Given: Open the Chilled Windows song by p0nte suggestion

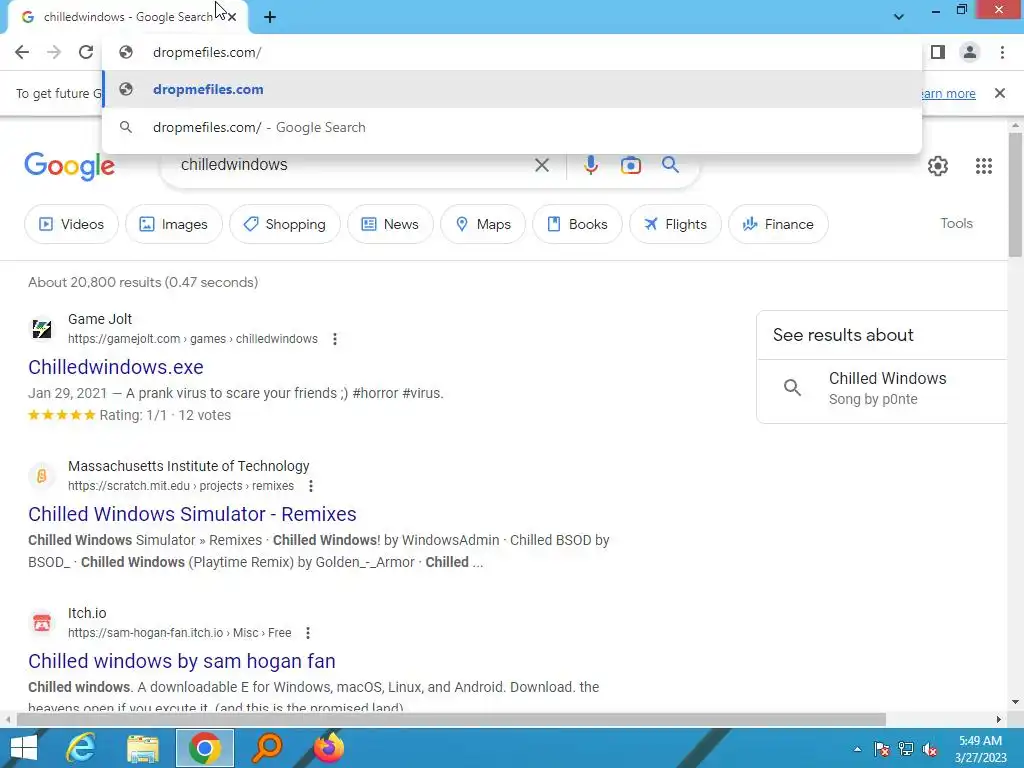Looking at the screenshot, I should 882,389.
